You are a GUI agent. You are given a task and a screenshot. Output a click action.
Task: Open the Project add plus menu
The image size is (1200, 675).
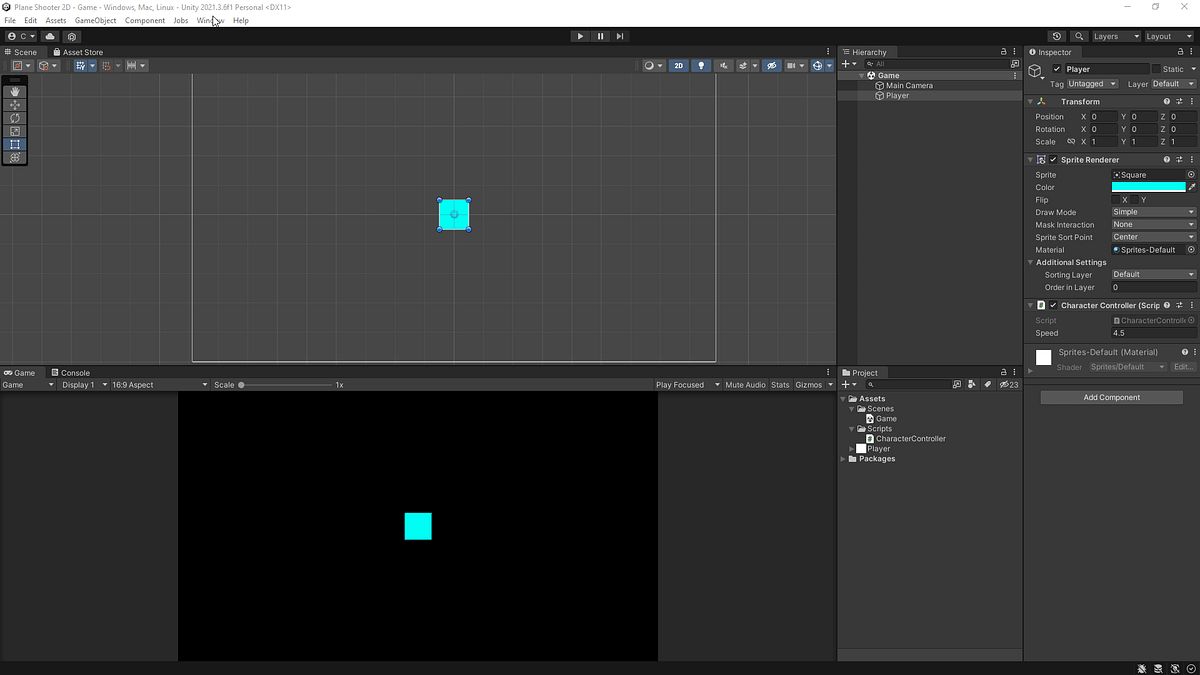click(848, 384)
